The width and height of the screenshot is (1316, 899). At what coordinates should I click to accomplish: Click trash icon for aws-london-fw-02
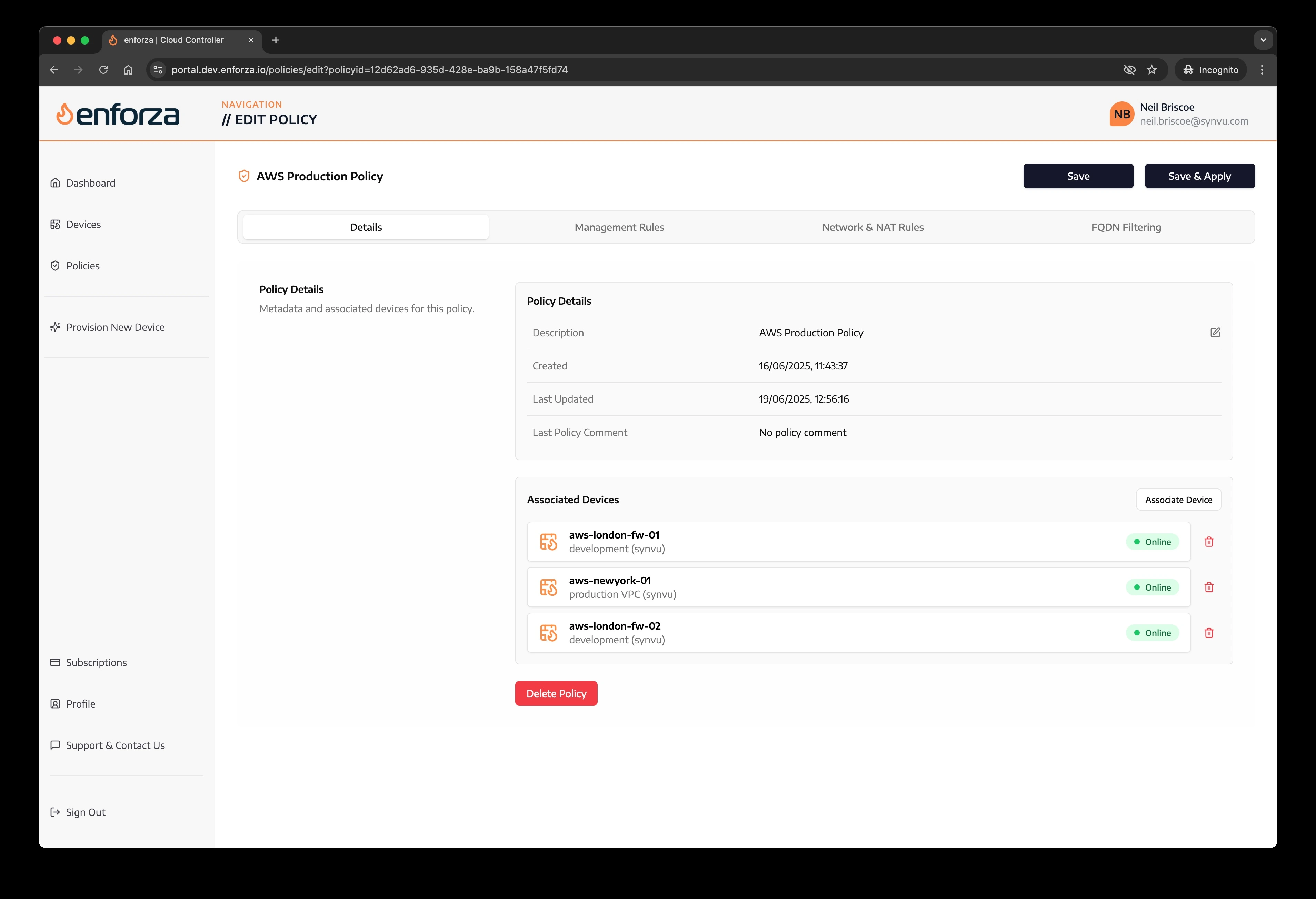1208,633
